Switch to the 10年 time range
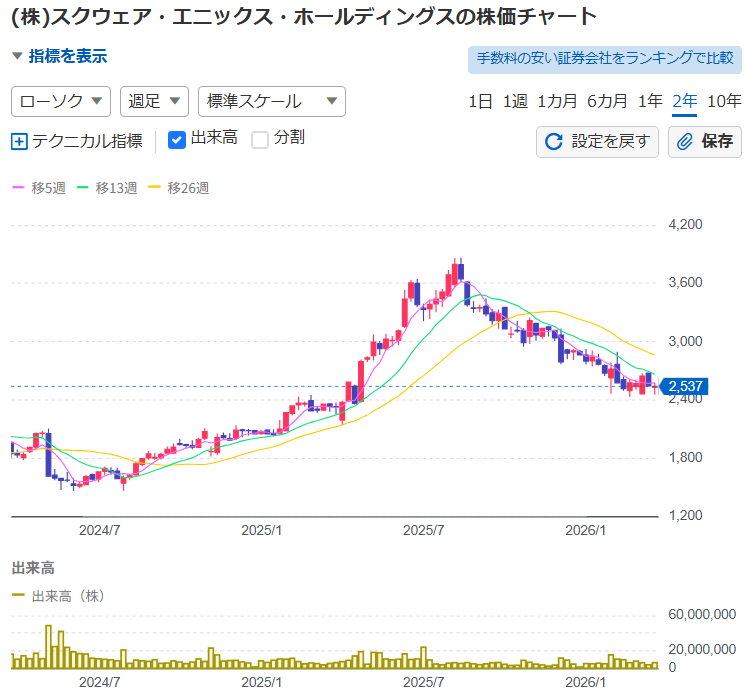This screenshot has height=696, width=753. [x=724, y=101]
